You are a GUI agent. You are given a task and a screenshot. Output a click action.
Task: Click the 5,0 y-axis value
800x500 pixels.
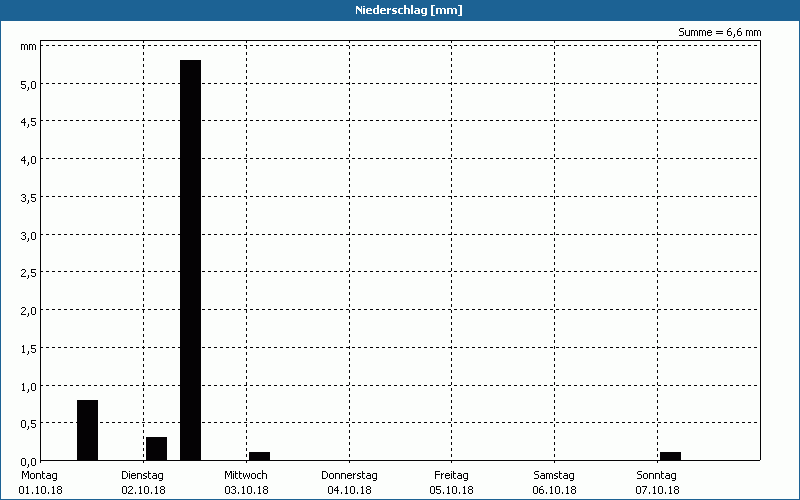pyautogui.click(x=29, y=85)
